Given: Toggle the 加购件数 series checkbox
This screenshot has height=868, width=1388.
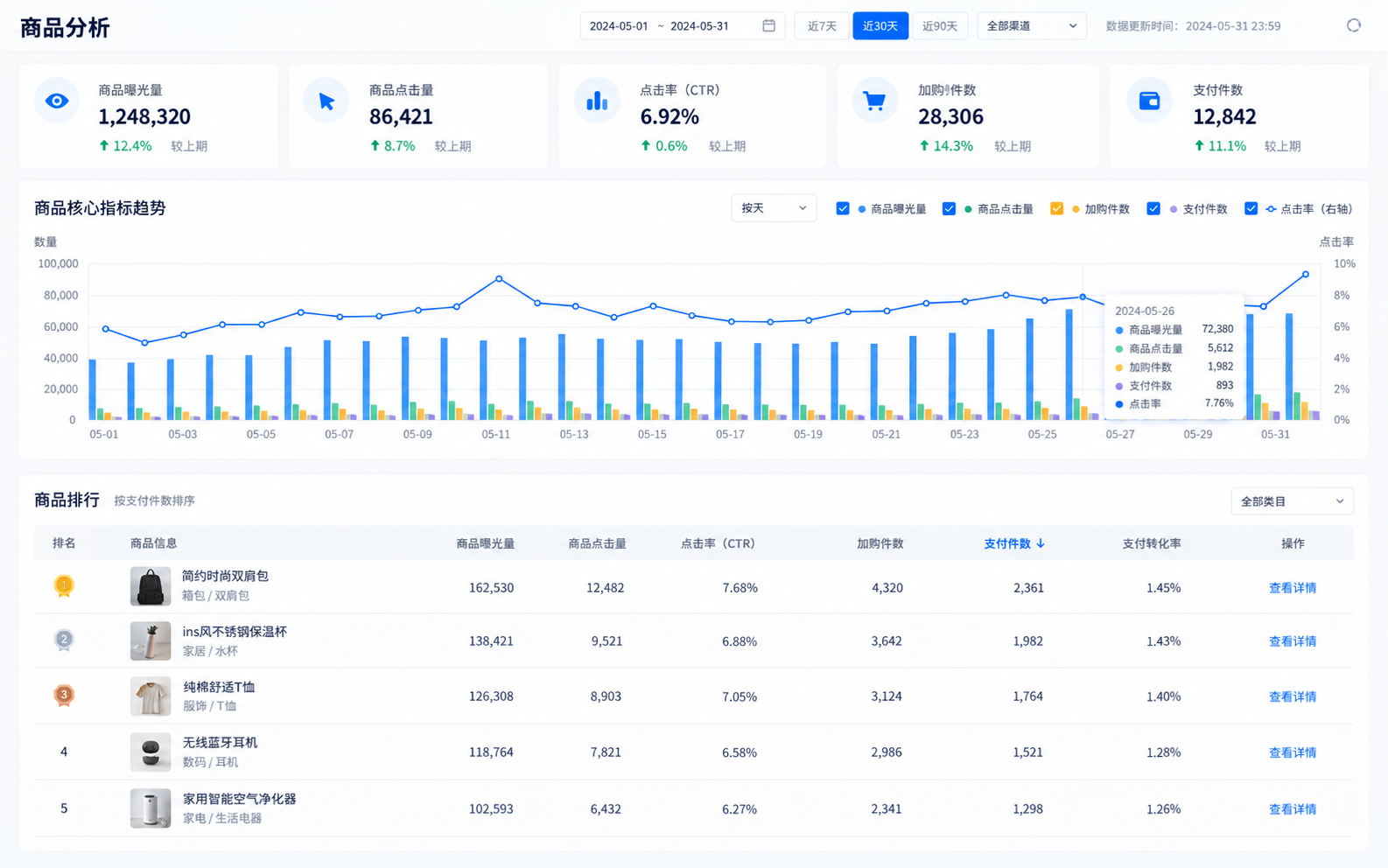Looking at the screenshot, I should tap(1056, 208).
